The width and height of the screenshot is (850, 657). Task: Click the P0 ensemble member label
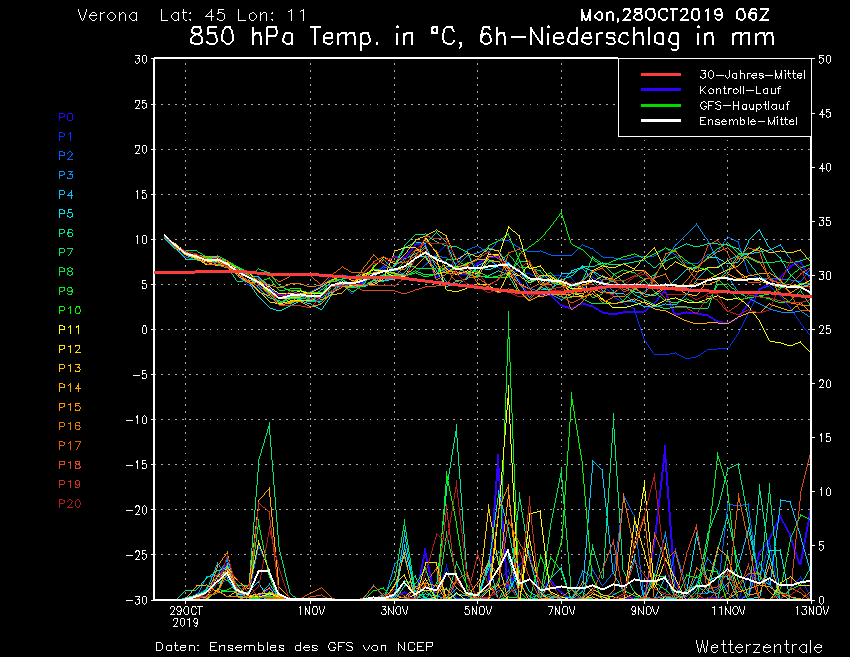click(x=66, y=117)
